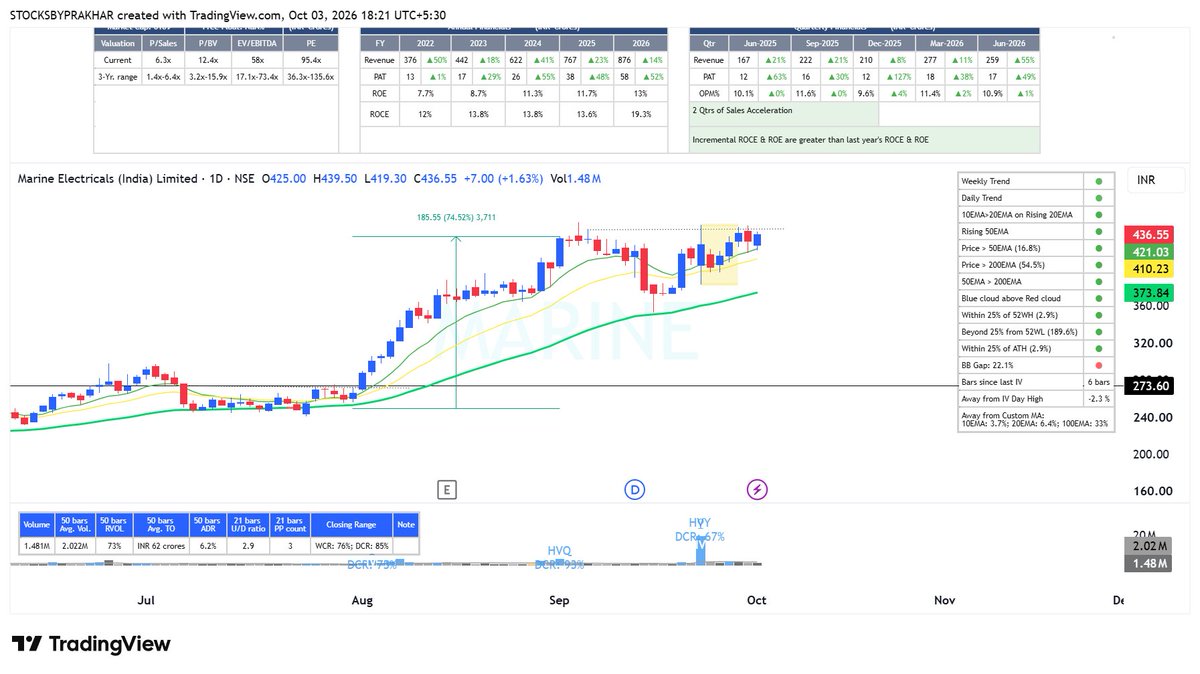Click the Volume header in stats table
The width and height of the screenshot is (1200, 674).
click(x=37, y=524)
